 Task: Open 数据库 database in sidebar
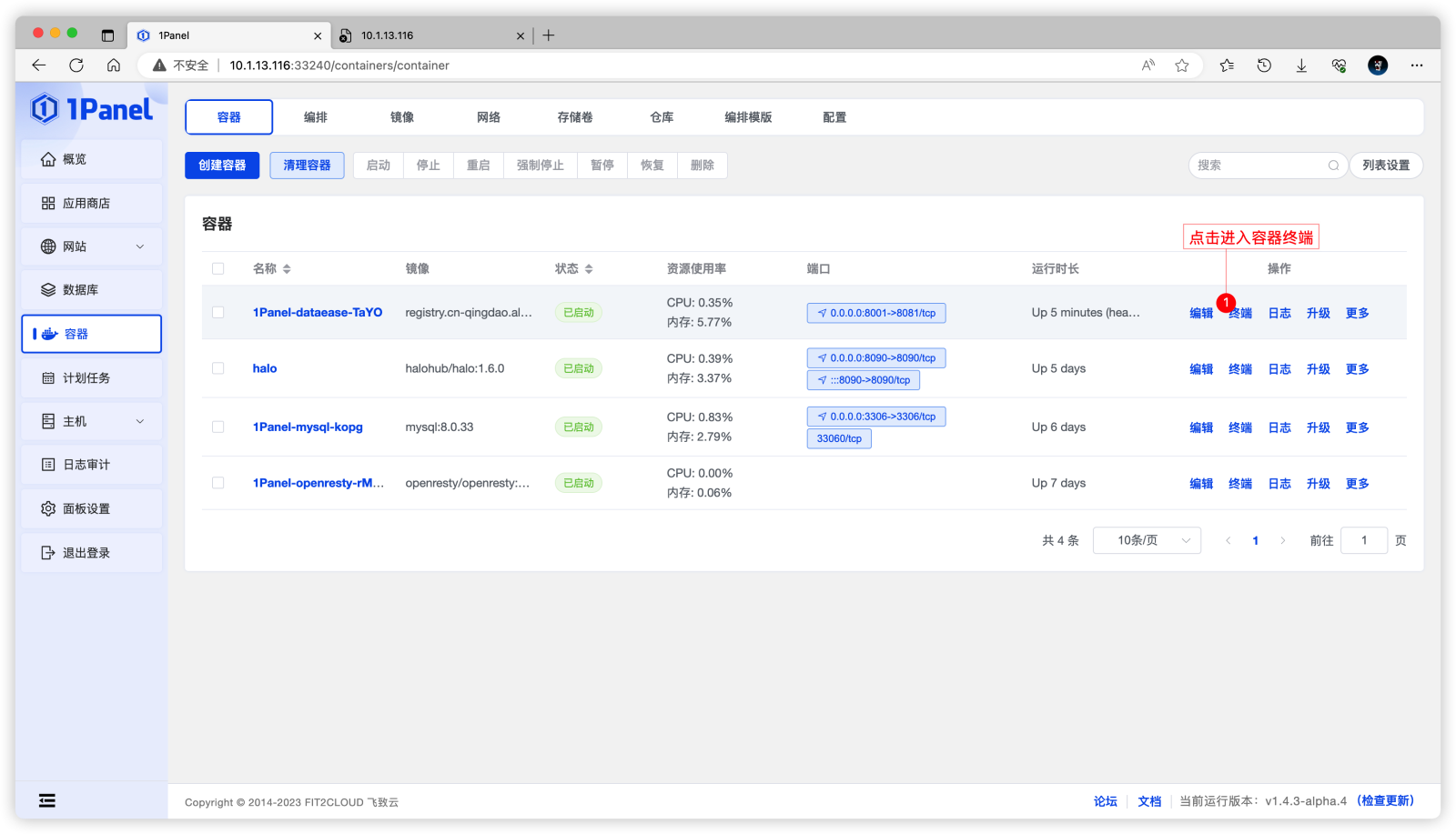92,290
